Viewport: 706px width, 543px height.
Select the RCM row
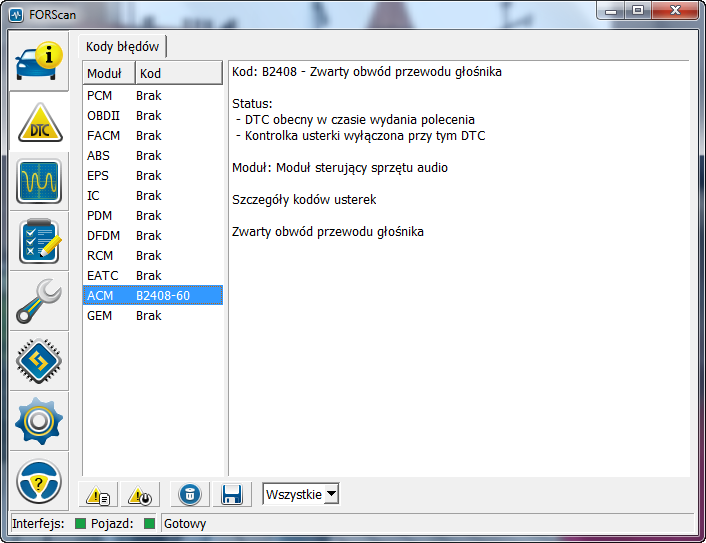point(153,255)
